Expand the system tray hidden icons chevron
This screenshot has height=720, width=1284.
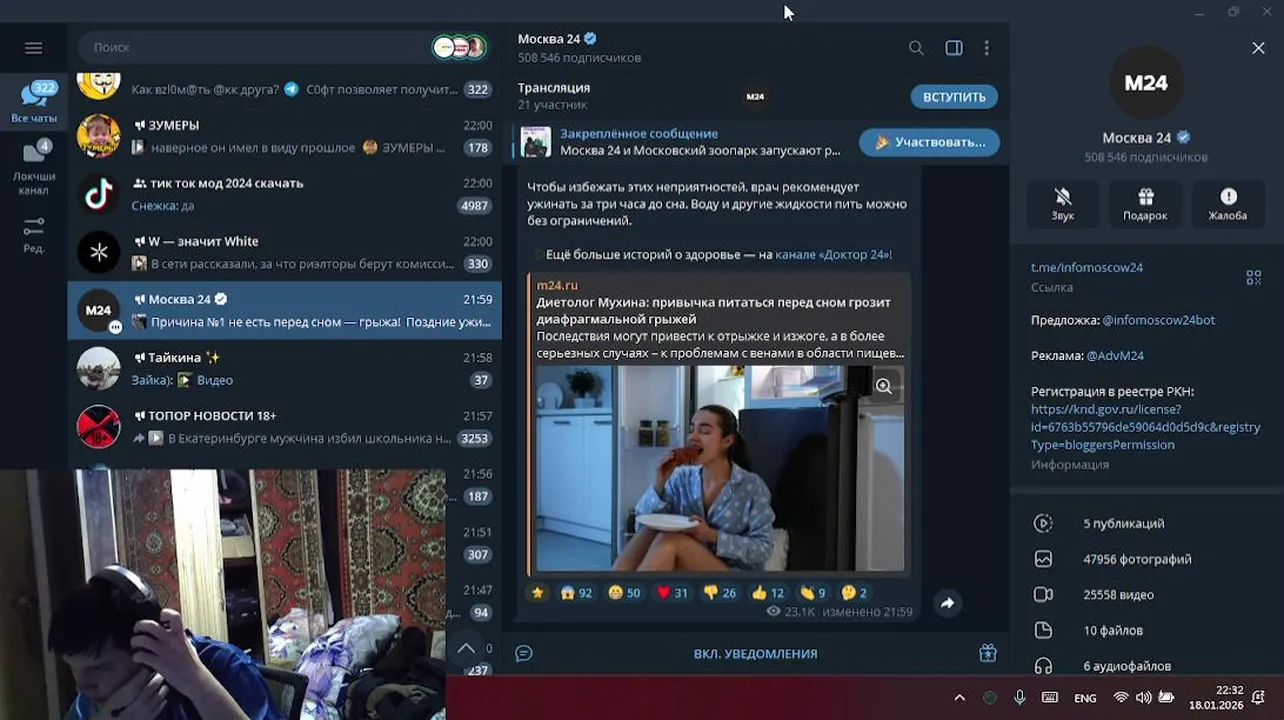959,698
